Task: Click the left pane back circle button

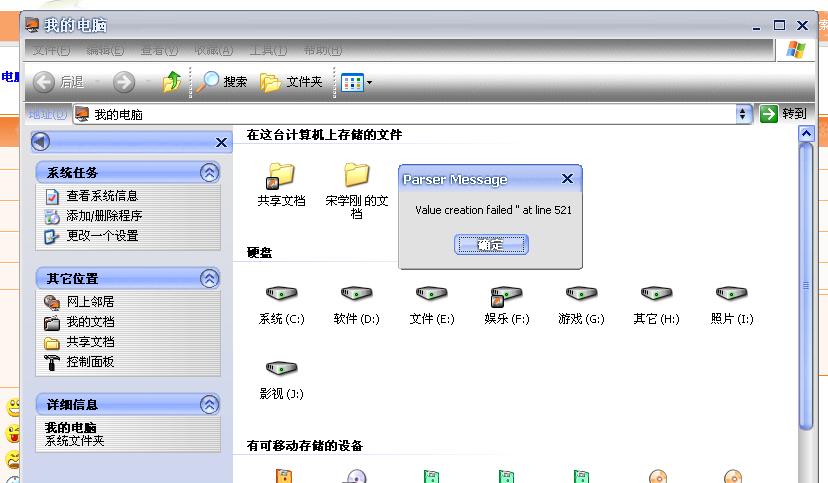Action: tap(41, 141)
